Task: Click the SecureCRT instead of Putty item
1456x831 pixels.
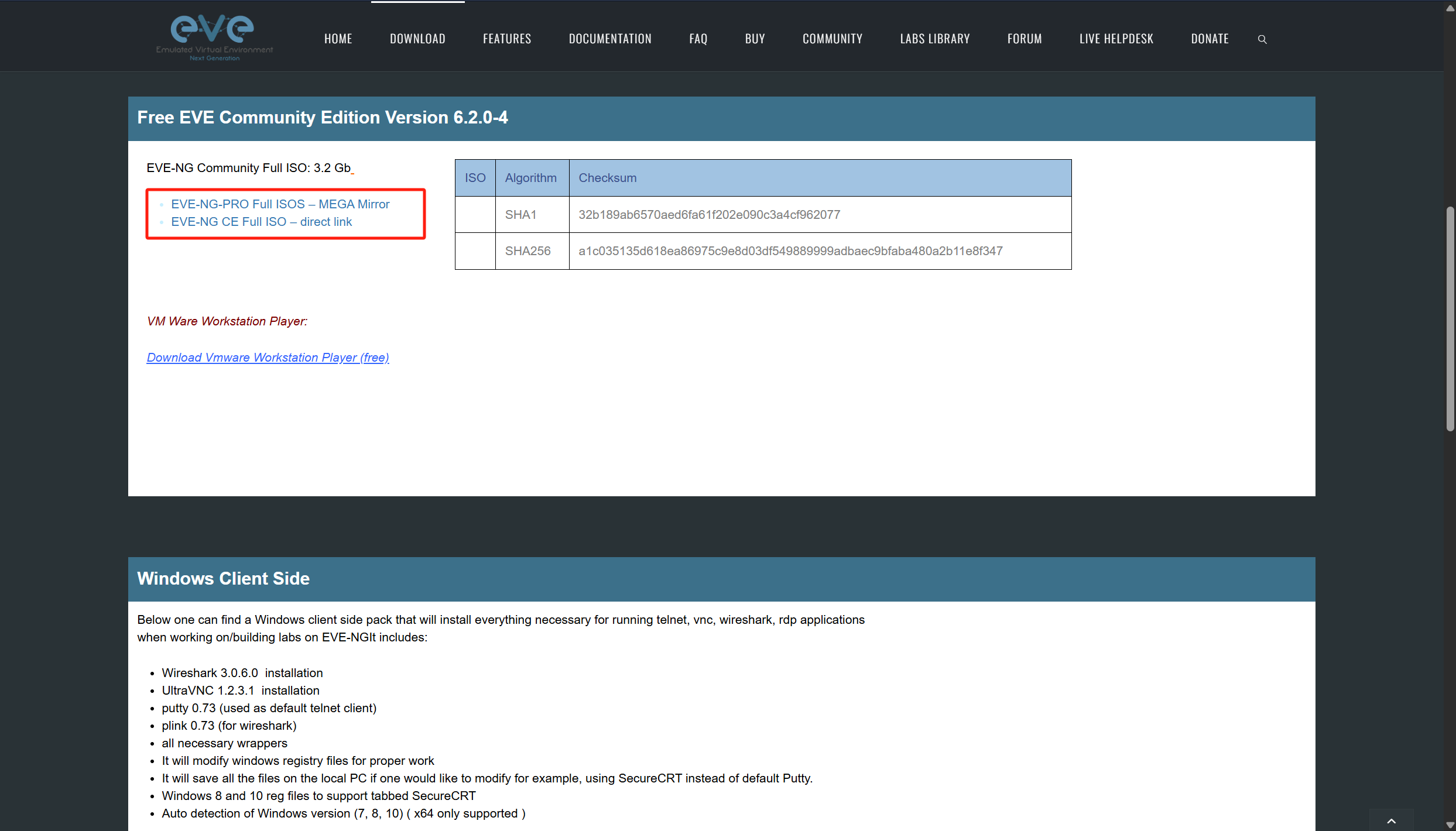Action: 487,778
